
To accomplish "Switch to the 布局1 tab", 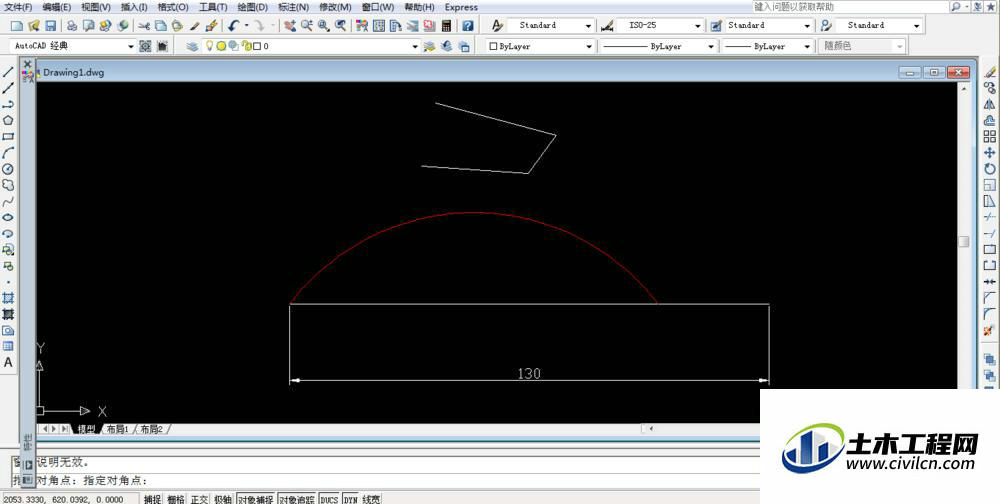I will pos(117,429).
